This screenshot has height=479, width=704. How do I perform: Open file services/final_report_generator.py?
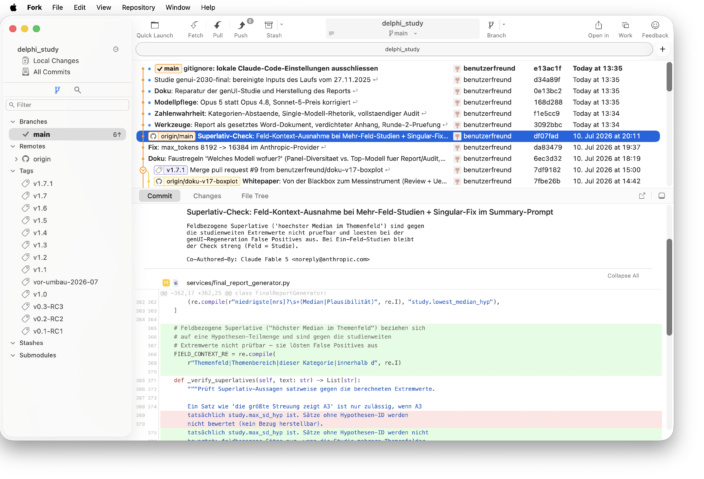point(238,283)
